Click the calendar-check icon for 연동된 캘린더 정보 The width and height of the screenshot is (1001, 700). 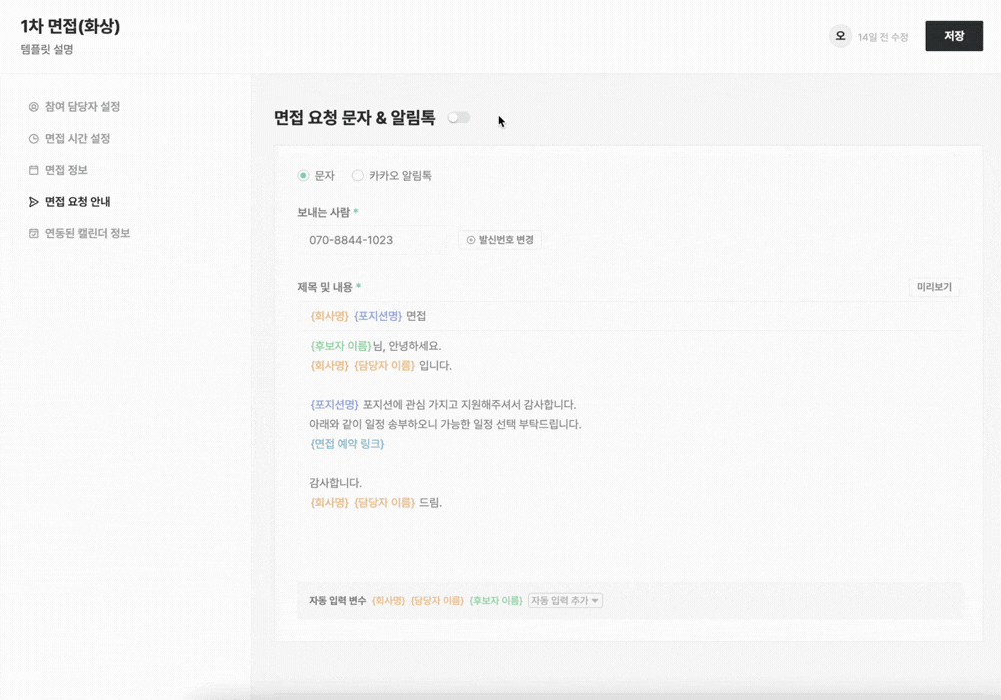[x=33, y=234]
